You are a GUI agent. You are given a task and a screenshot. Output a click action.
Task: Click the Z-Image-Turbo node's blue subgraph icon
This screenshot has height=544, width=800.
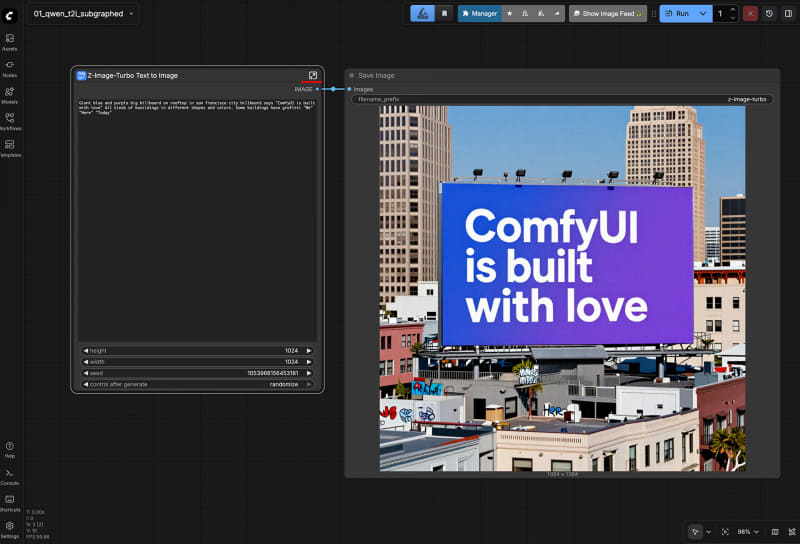click(x=81, y=76)
